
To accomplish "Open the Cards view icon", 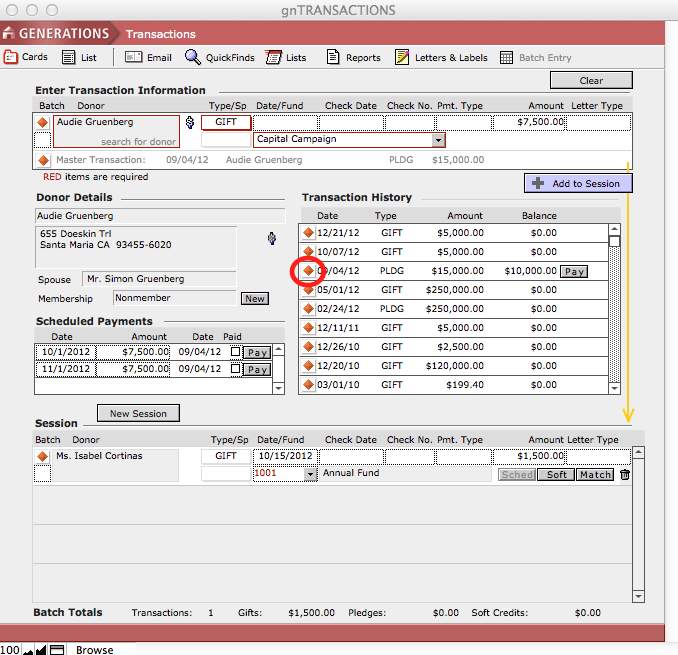I will [11, 57].
